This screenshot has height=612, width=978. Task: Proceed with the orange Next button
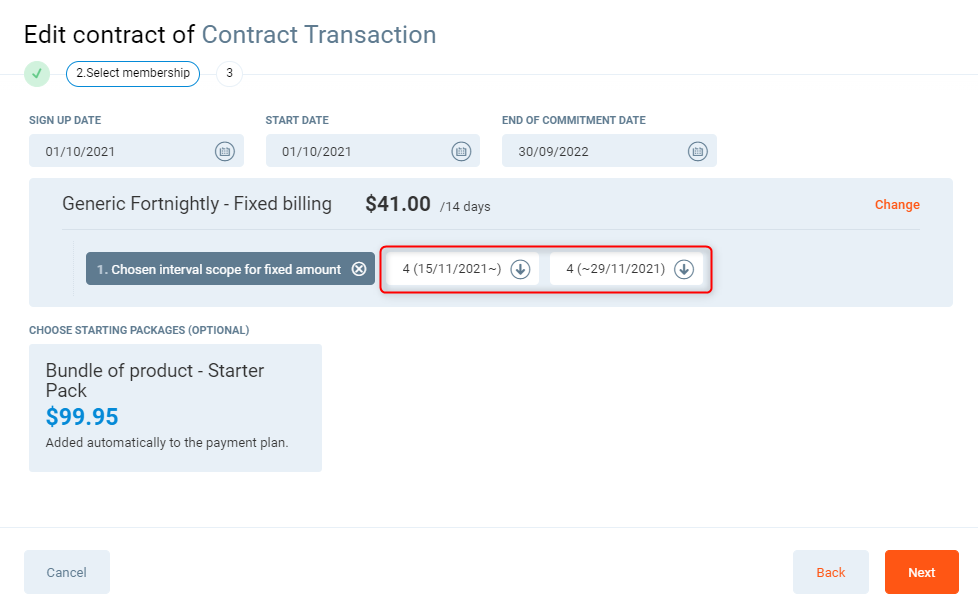[921, 572]
